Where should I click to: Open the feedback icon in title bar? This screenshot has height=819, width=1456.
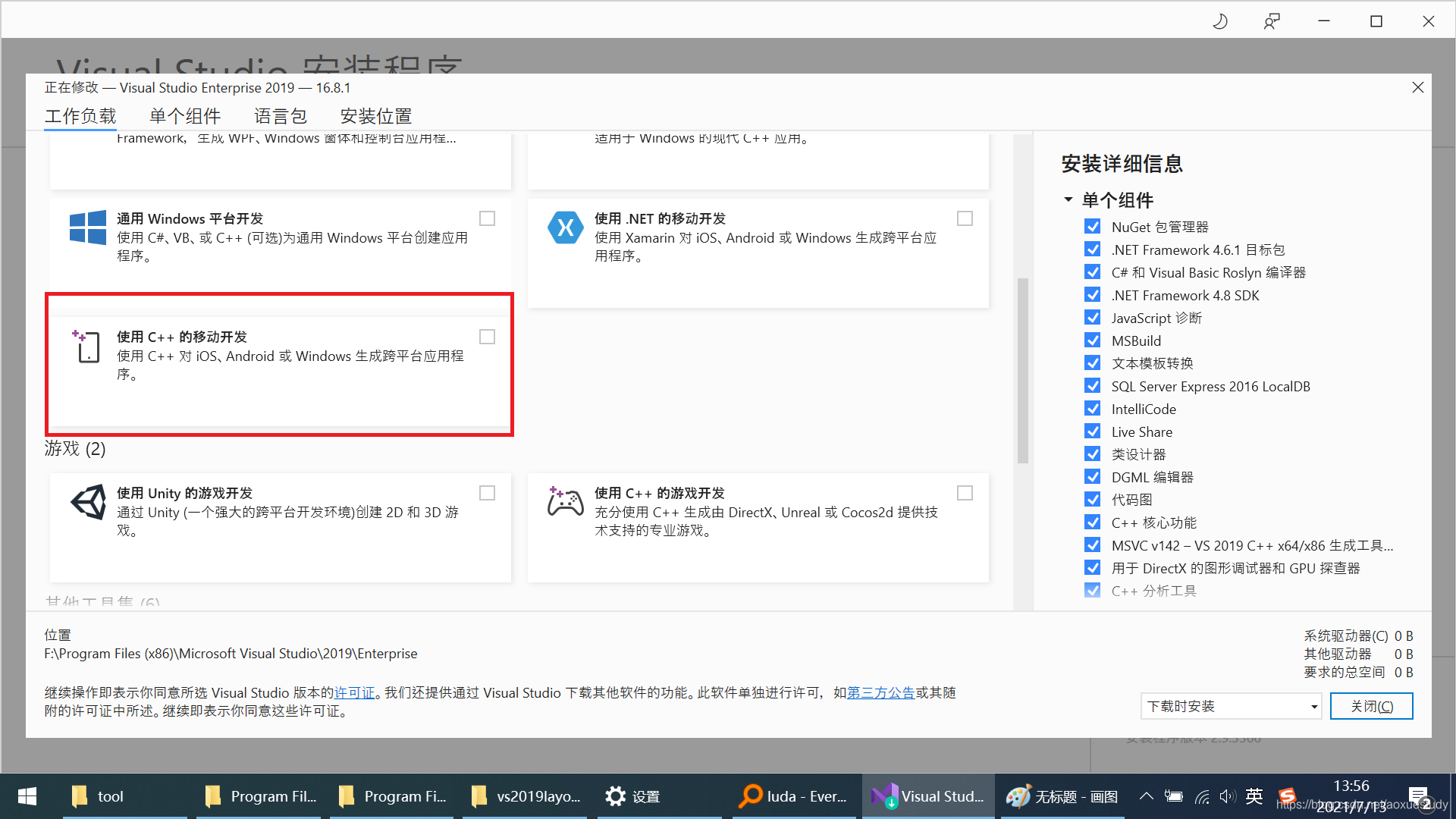1272,21
